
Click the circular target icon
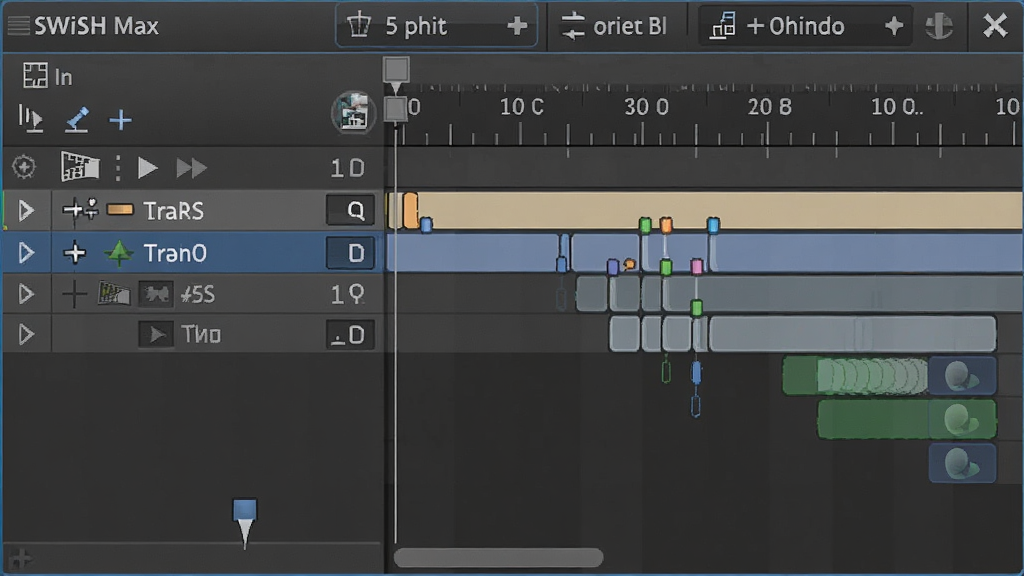click(x=24, y=167)
